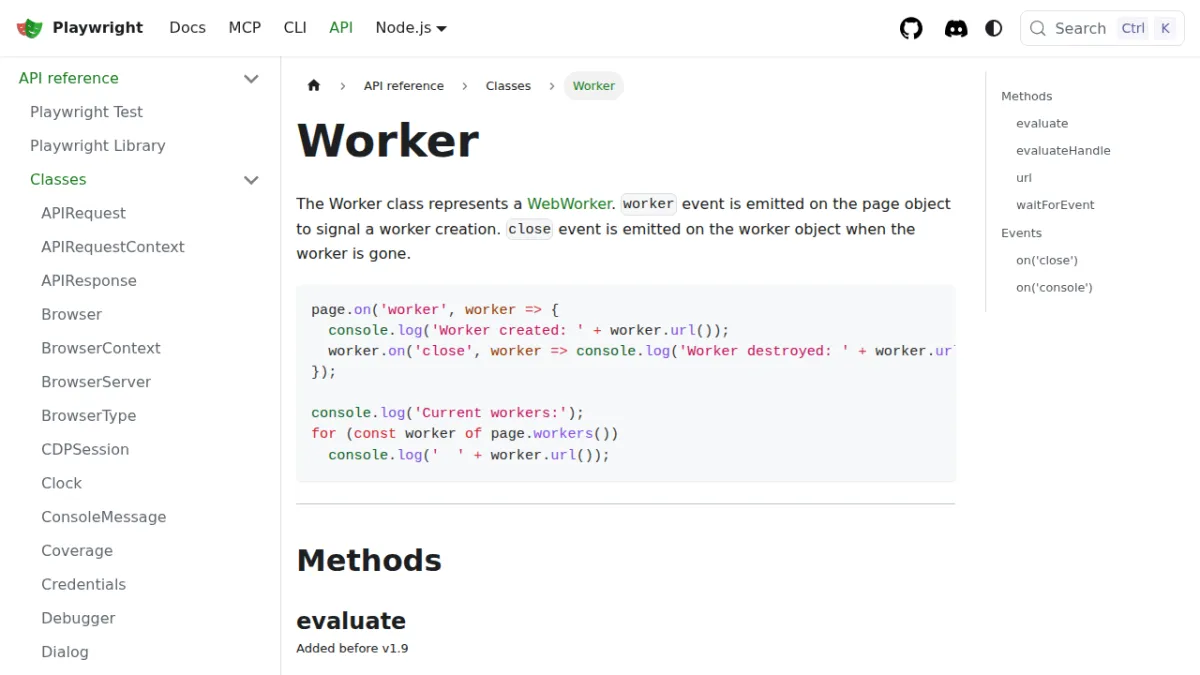This screenshot has height=675, width=1200.
Task: Select Coverage in the sidebar
Action: pyautogui.click(x=77, y=550)
